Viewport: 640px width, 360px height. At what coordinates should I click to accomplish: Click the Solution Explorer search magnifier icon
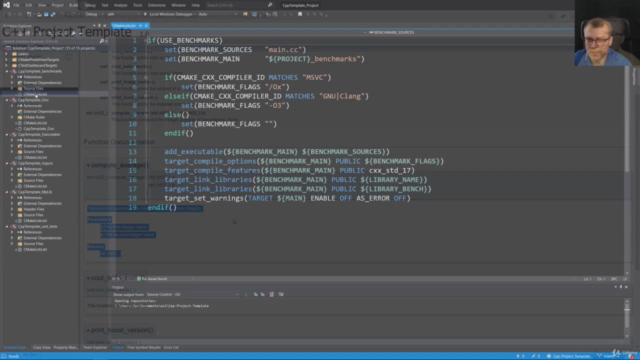click(x=102, y=41)
